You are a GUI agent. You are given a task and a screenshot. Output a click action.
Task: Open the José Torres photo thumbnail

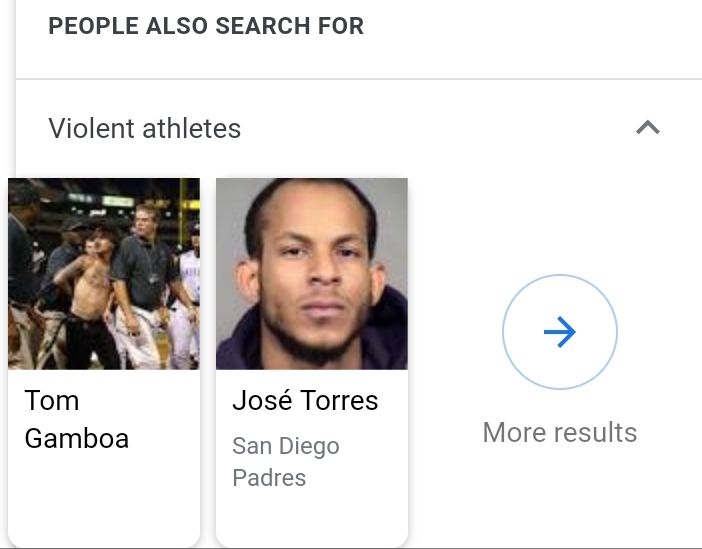(311, 273)
